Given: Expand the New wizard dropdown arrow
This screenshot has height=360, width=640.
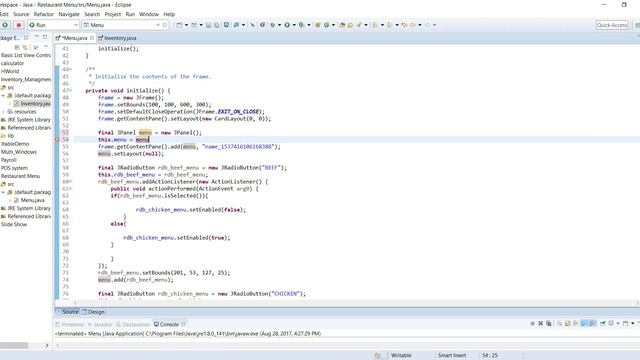Looking at the screenshot, I should pos(186,25).
